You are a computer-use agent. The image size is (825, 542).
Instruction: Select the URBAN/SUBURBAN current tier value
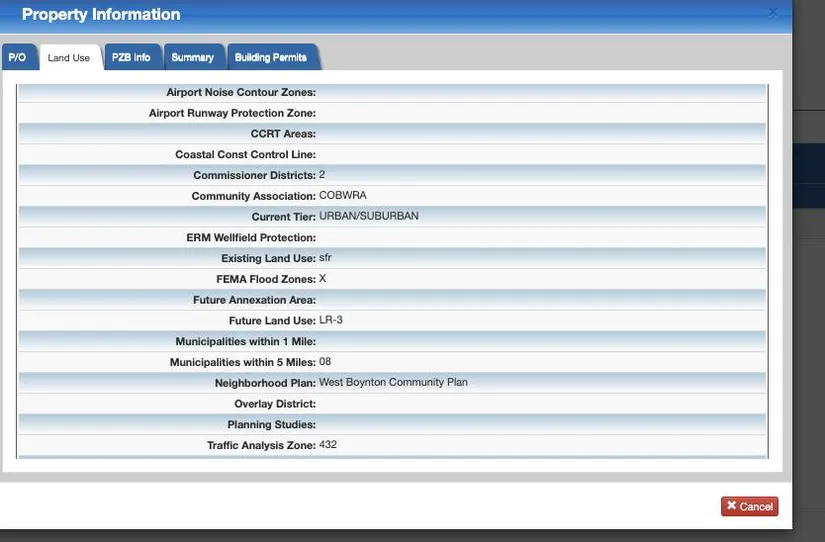pos(368,216)
